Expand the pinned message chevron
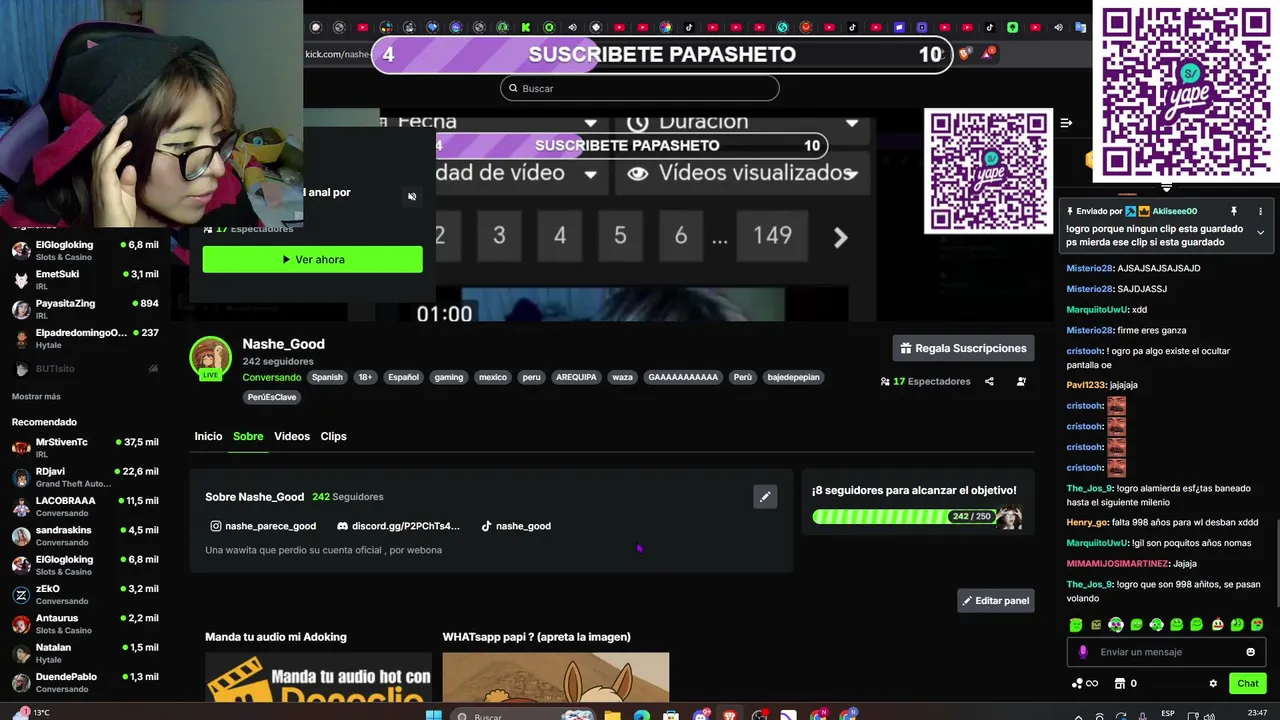Viewport: 1280px width, 720px height. pyautogui.click(x=1260, y=232)
